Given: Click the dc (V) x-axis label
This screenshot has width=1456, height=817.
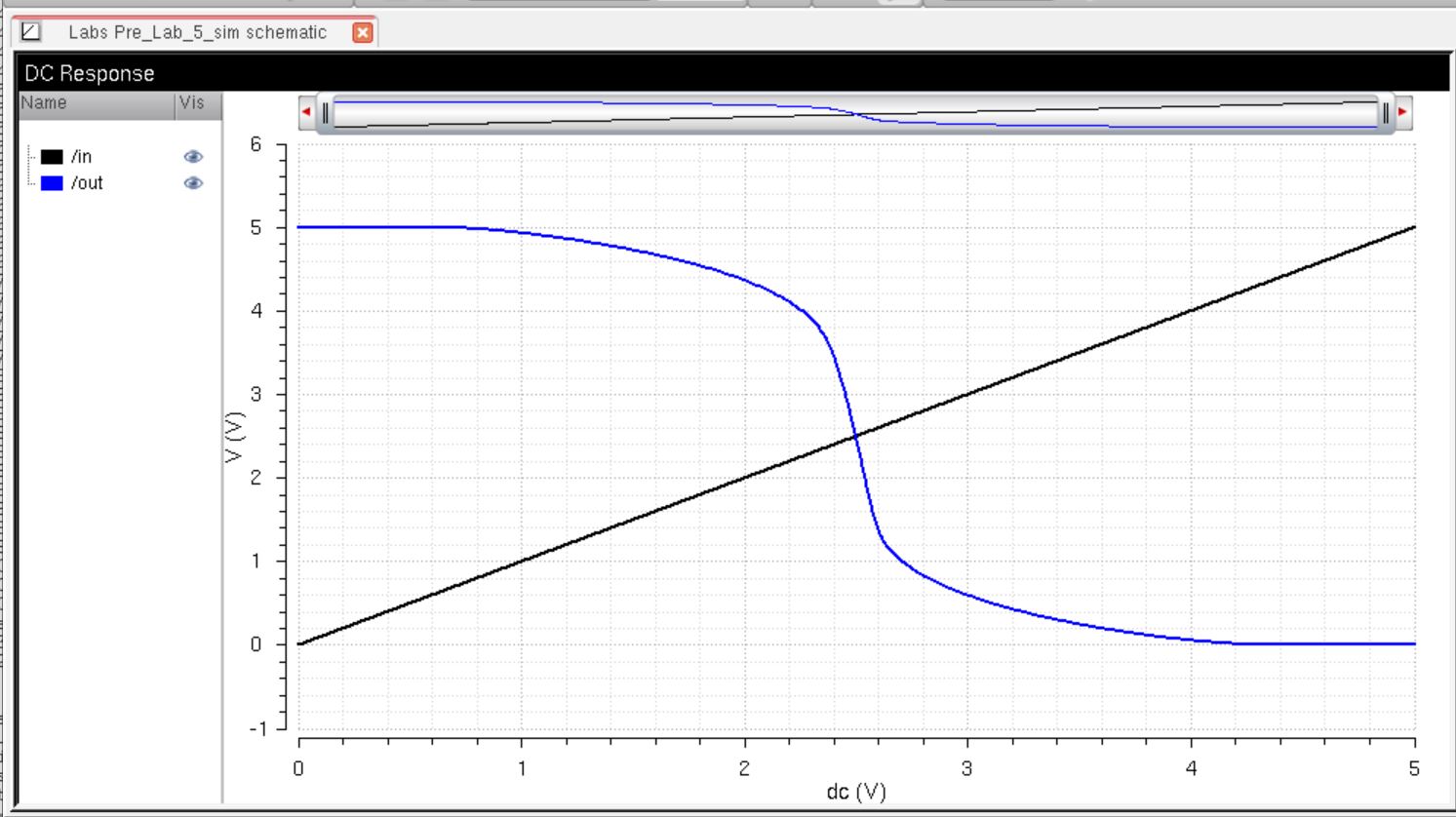Looking at the screenshot, I should click(855, 792).
